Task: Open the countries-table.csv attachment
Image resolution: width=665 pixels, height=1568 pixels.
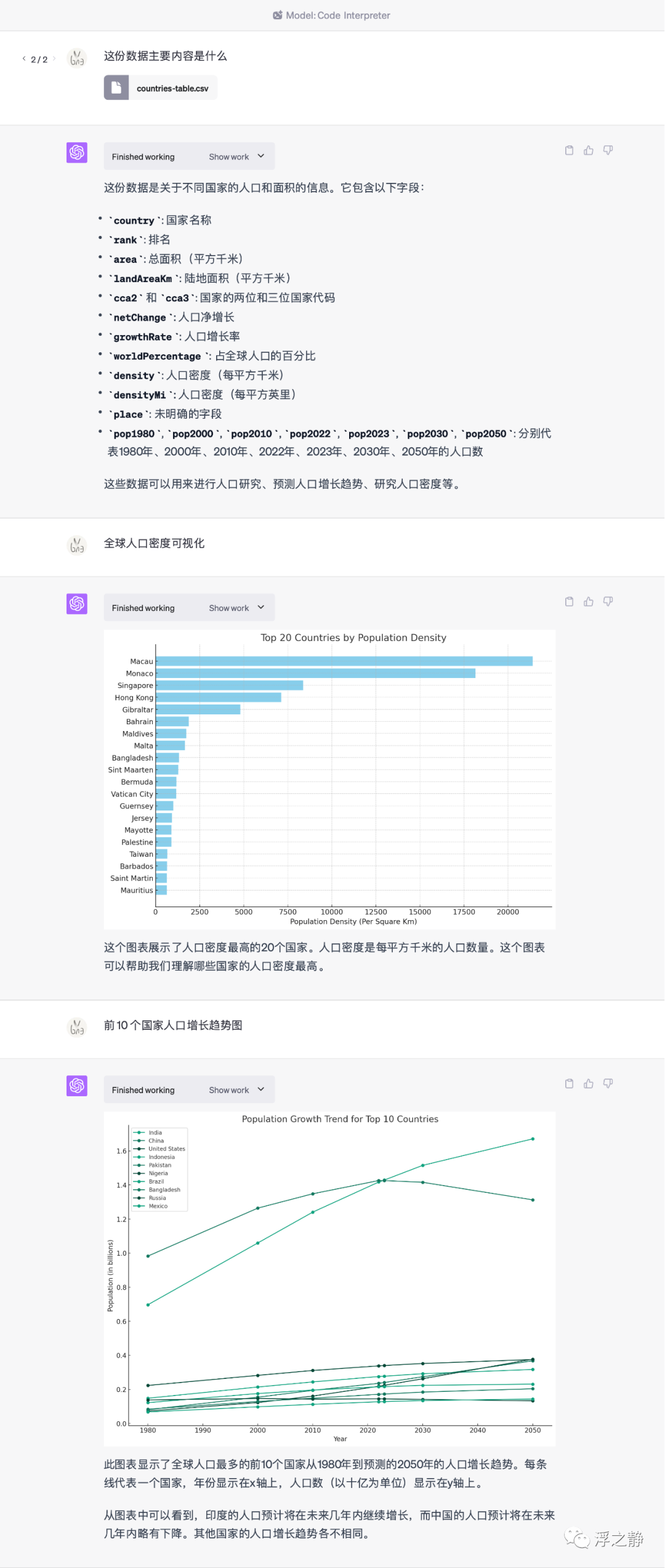Action: (x=161, y=87)
